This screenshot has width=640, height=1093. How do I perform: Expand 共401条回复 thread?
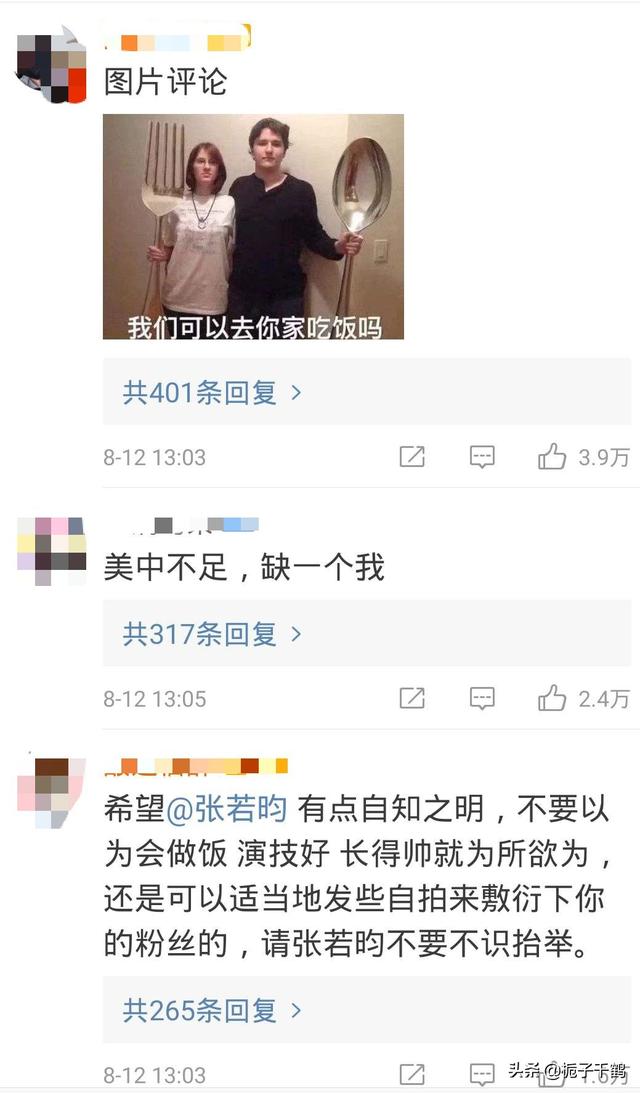pos(367,392)
